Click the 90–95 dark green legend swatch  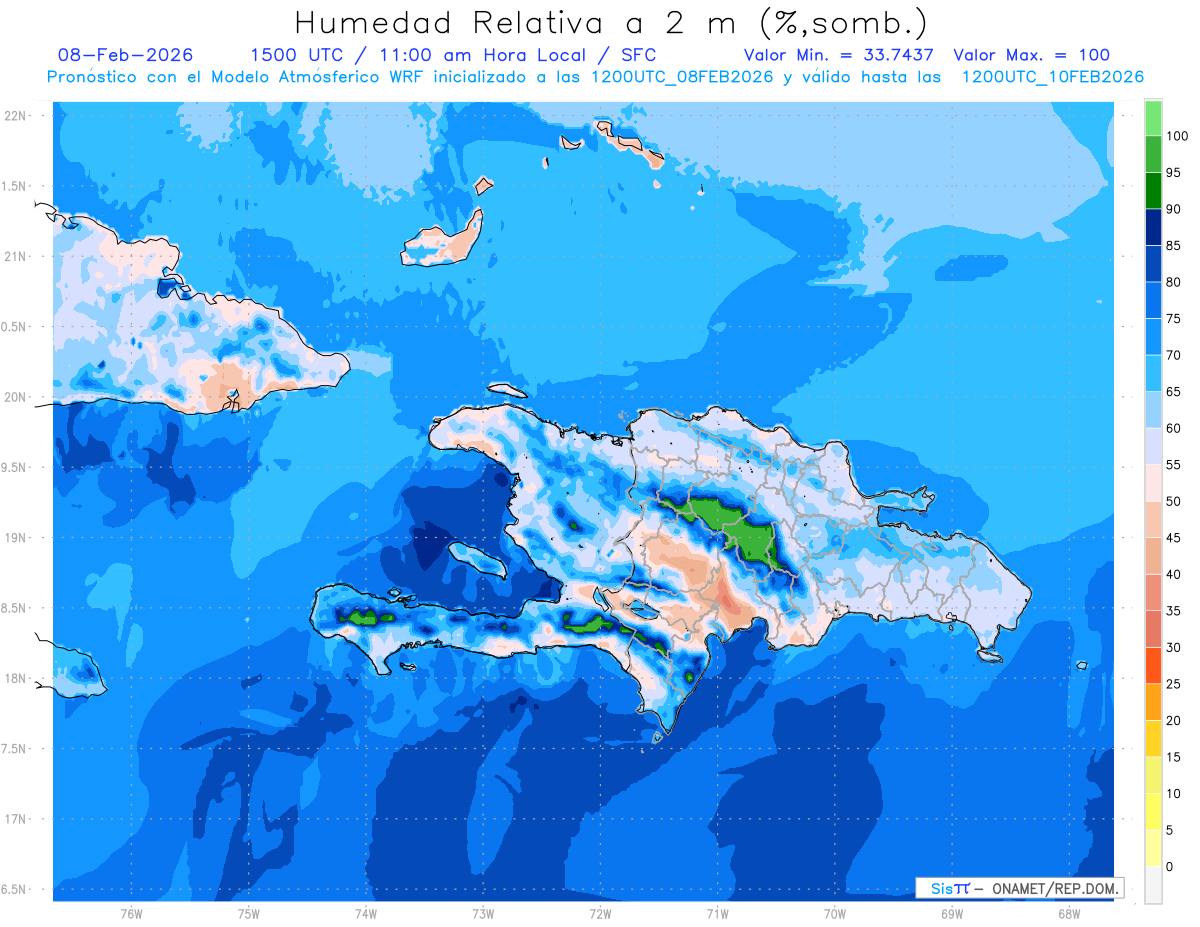(x=1153, y=191)
